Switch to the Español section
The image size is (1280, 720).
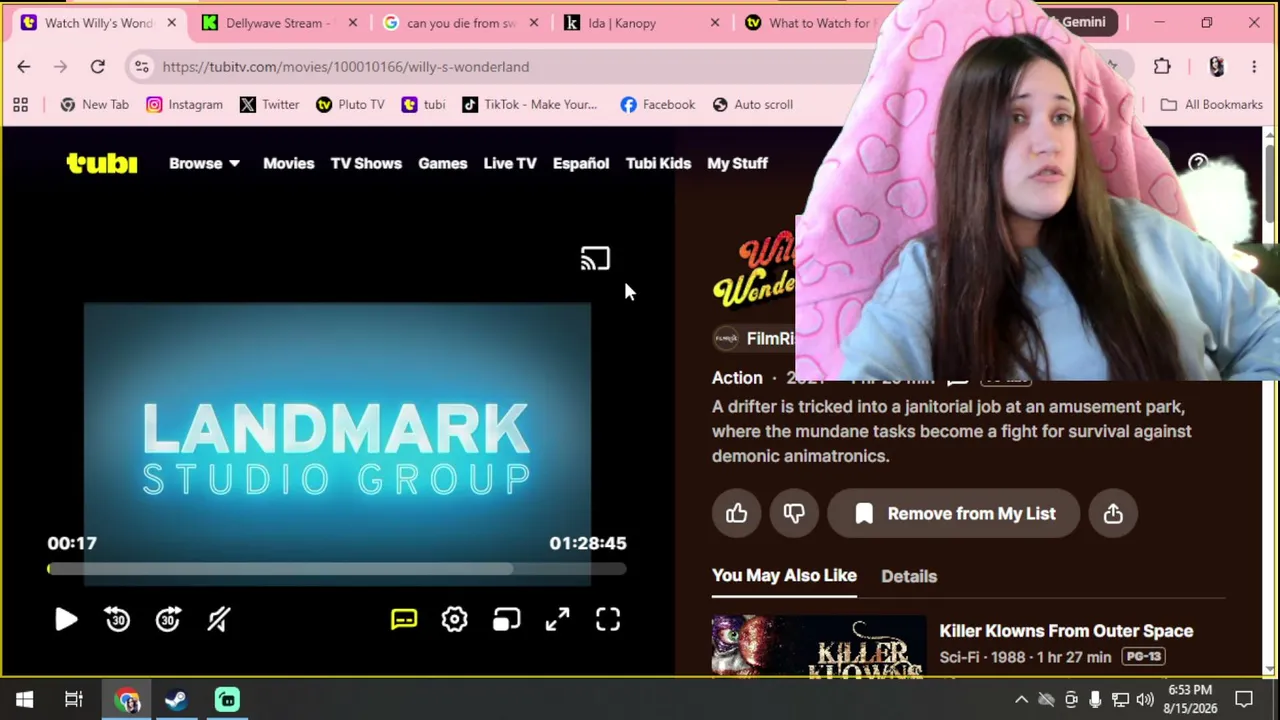pos(581,163)
